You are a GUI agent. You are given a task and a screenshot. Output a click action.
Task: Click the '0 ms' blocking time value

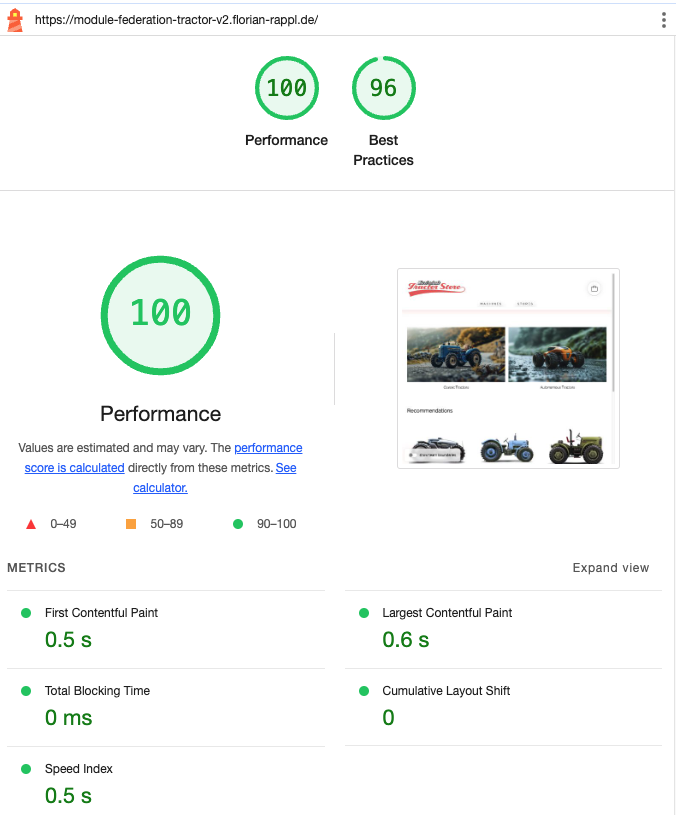pyautogui.click(x=69, y=718)
